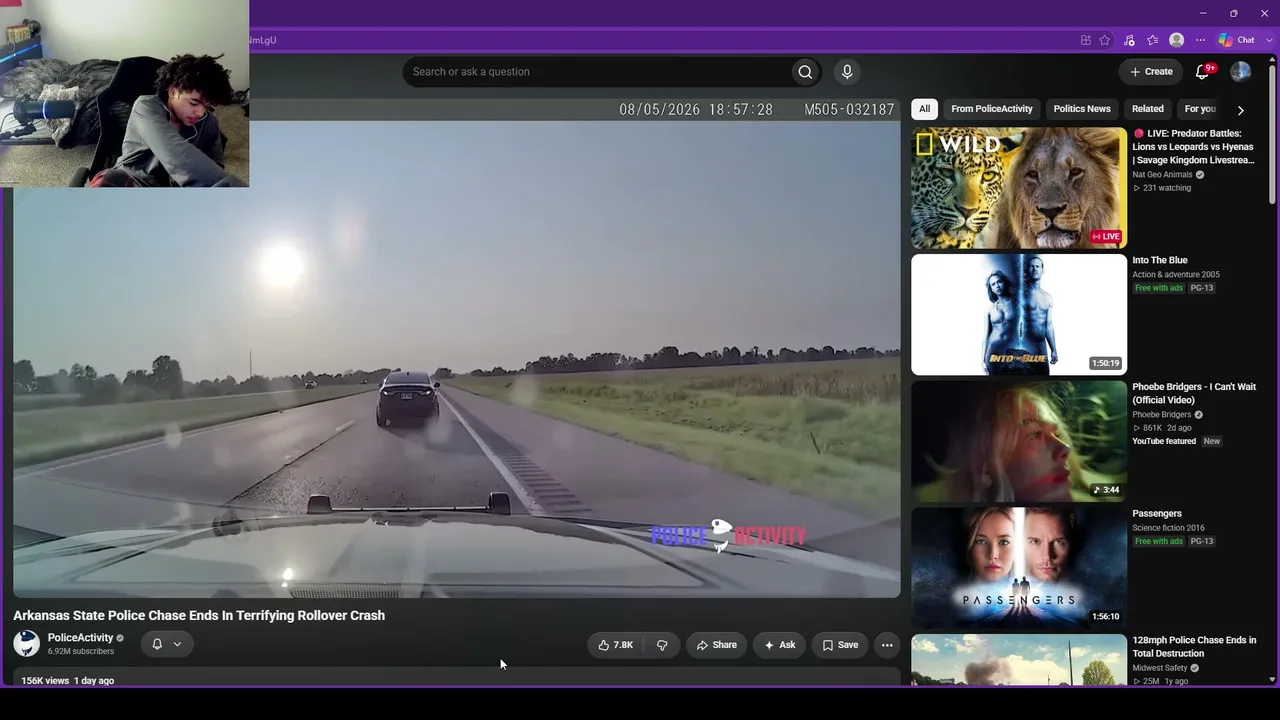The width and height of the screenshot is (1280, 720).
Task: Click the video player dashcam footage
Action: 457,348
